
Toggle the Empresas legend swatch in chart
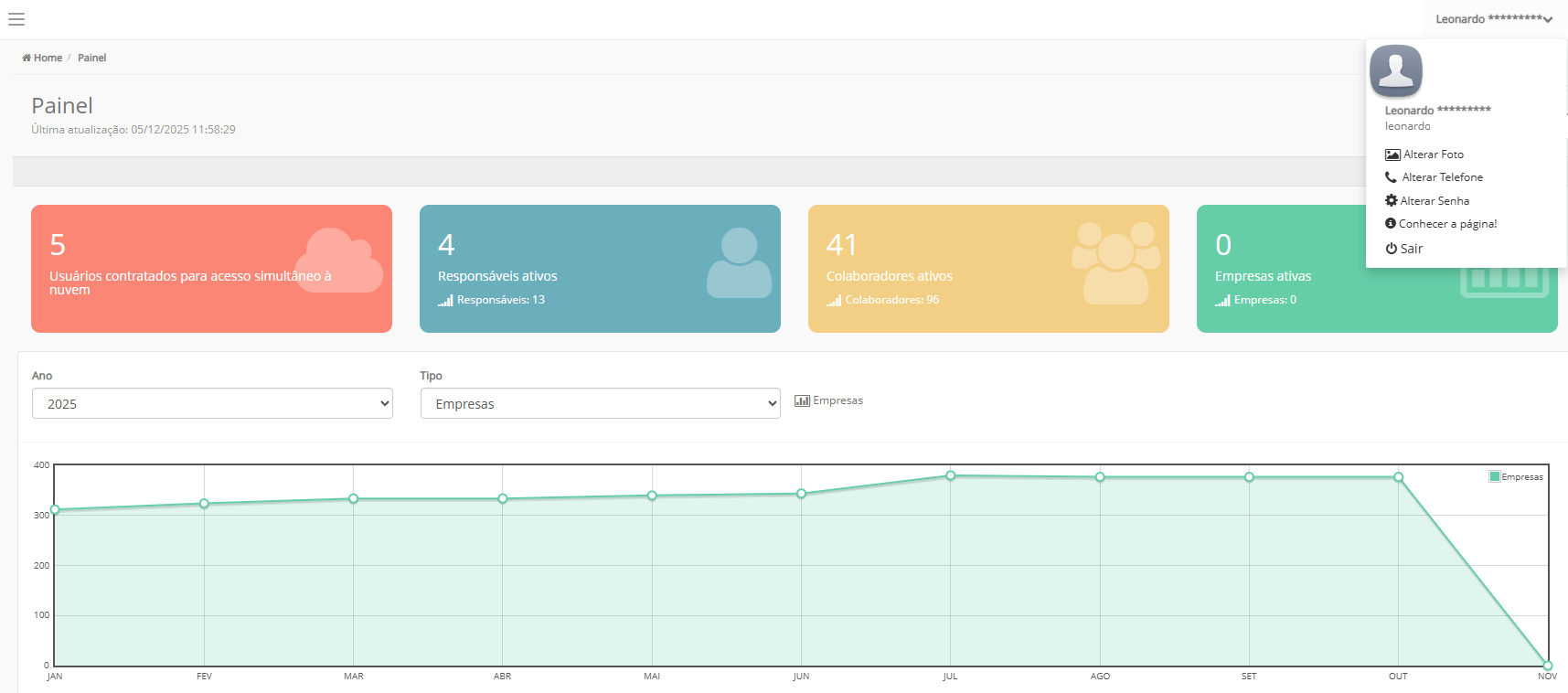click(x=1495, y=476)
